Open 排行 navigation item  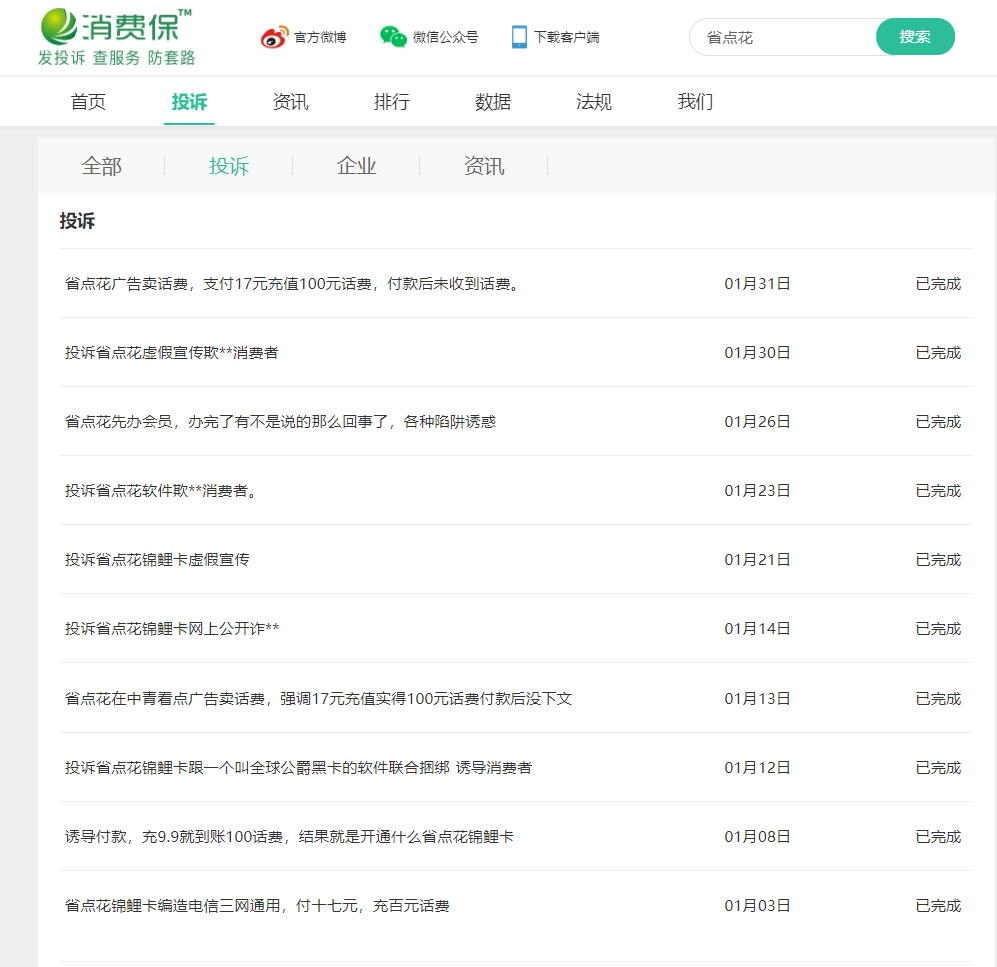(x=391, y=102)
